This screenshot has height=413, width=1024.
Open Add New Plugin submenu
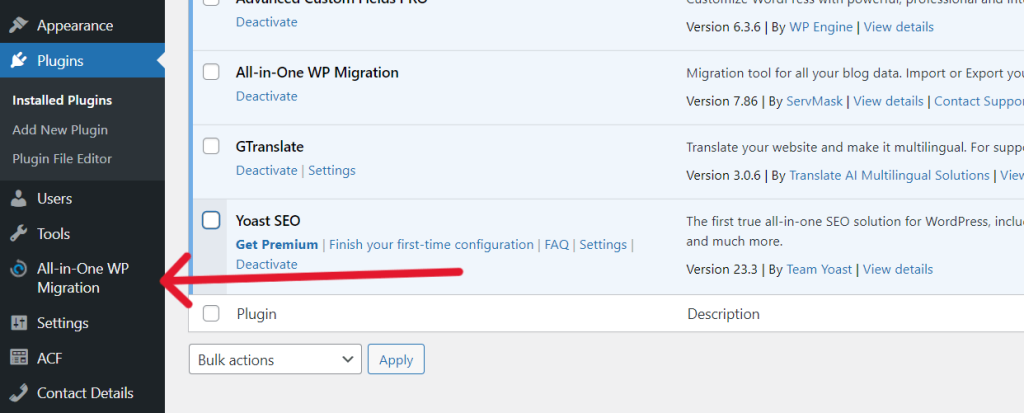(x=60, y=129)
